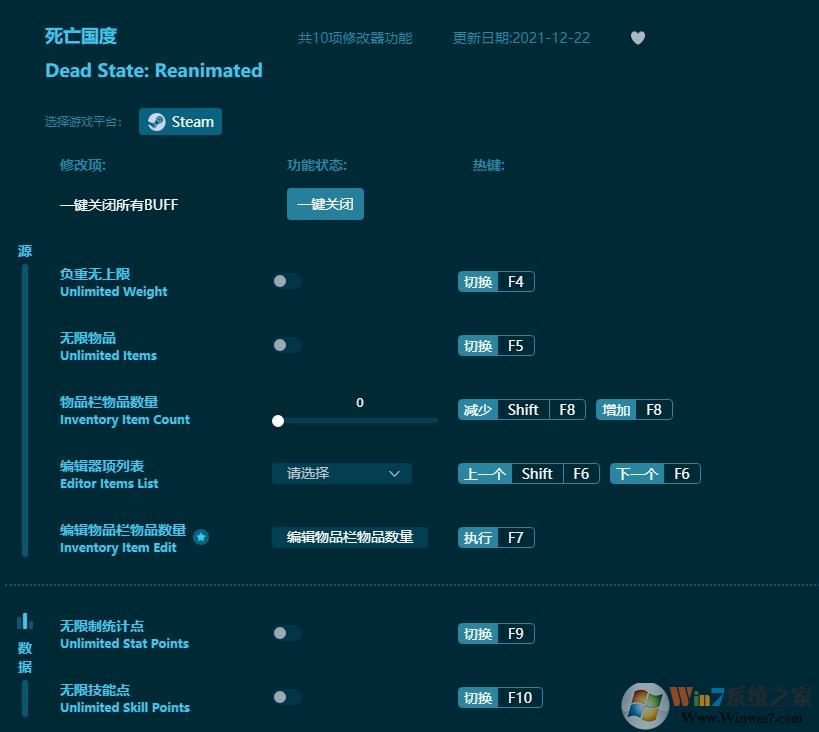Click the 死亡国度 game title

[80, 36]
